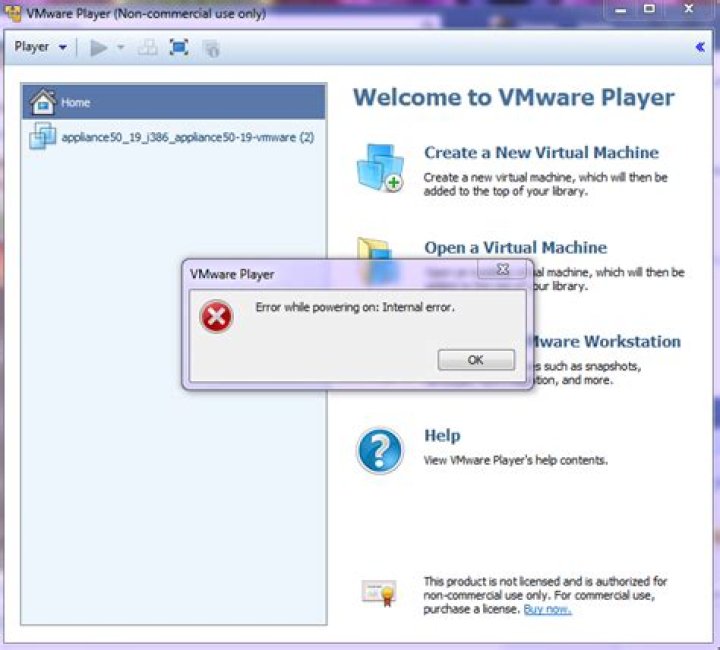720x650 pixels.
Task: Select appliance50_19_i386 virtual machine entry
Action: [174, 137]
